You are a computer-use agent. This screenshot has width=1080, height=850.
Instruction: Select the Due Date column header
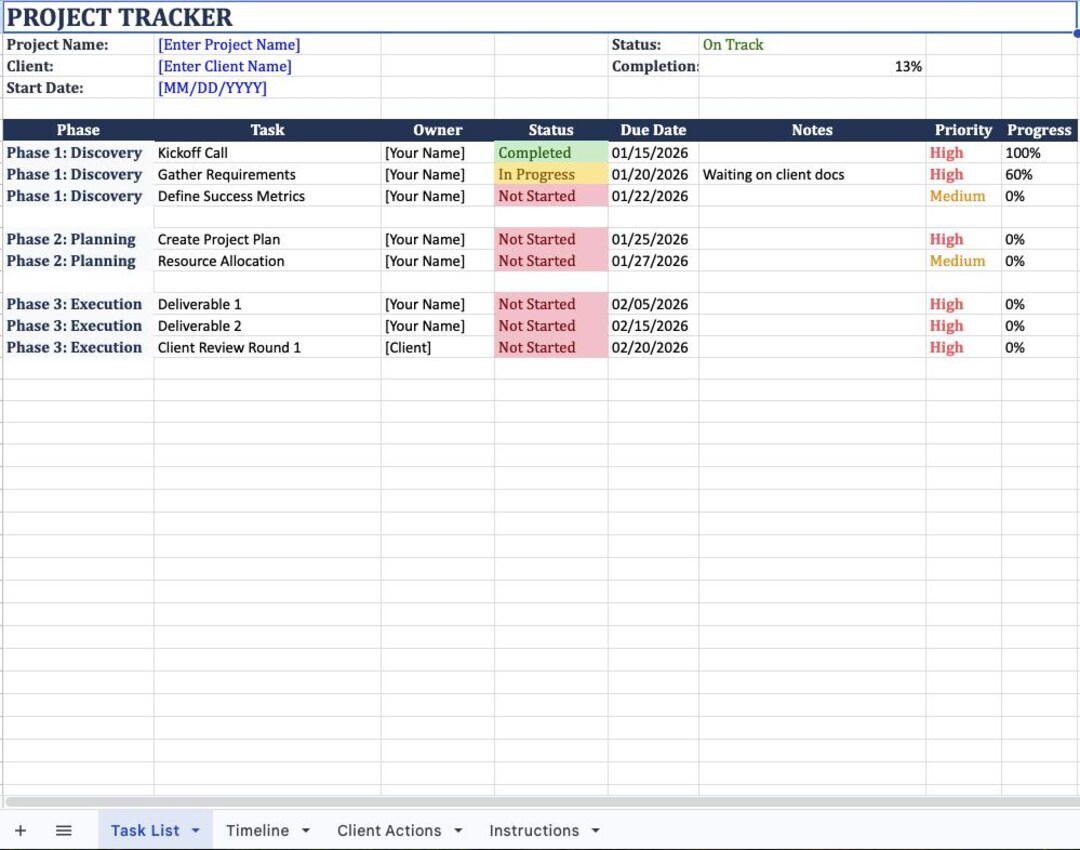coord(654,130)
